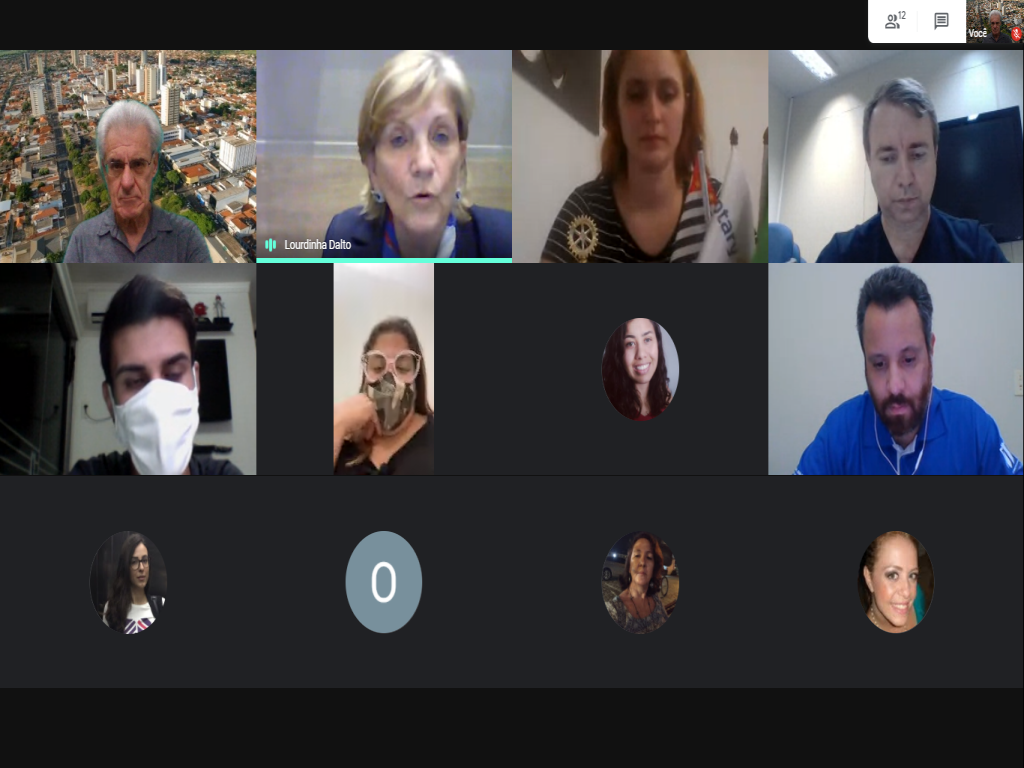This screenshot has width=1024, height=768.
Task: Click the tile of man beside dark monitor
Action: 896,156
